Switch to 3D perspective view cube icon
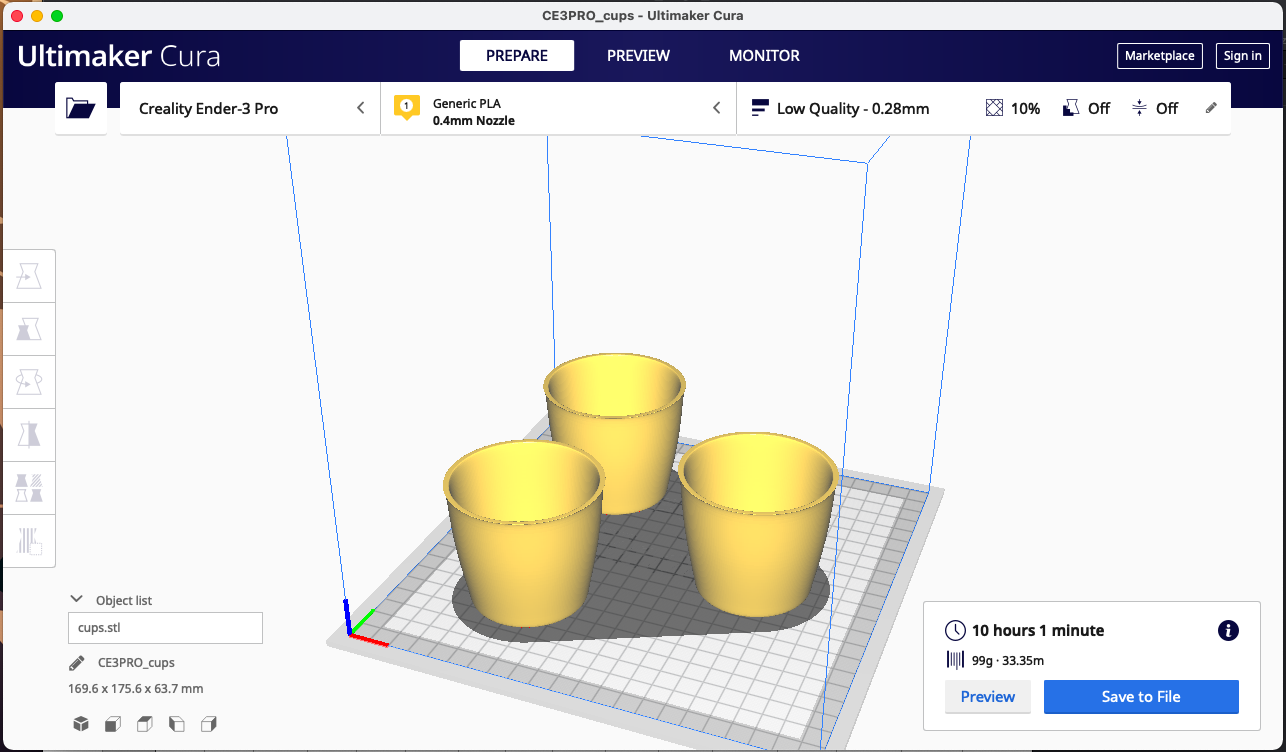This screenshot has width=1286, height=752. coord(81,723)
